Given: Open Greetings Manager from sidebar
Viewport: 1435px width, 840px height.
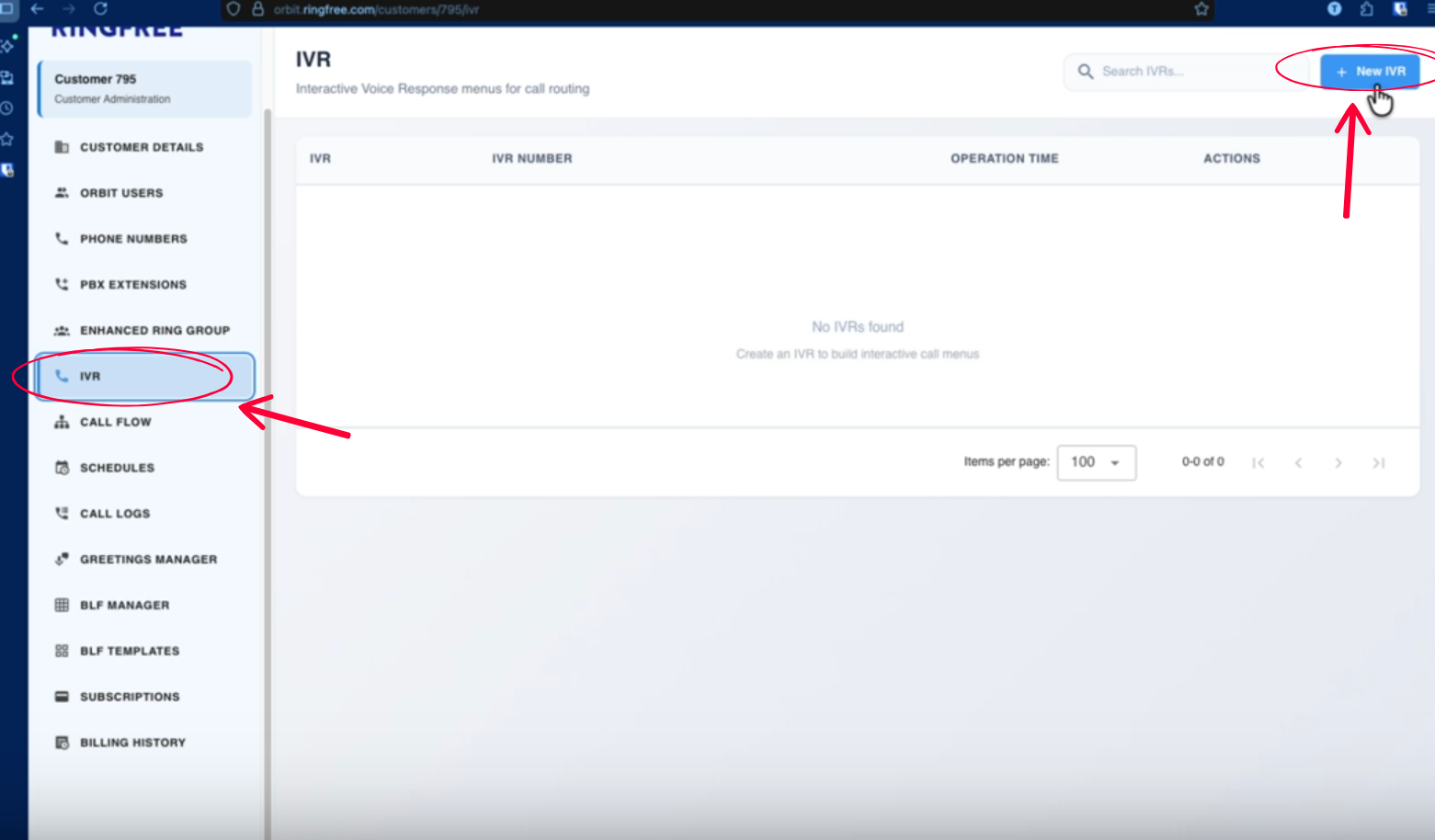Looking at the screenshot, I should tap(148, 560).
